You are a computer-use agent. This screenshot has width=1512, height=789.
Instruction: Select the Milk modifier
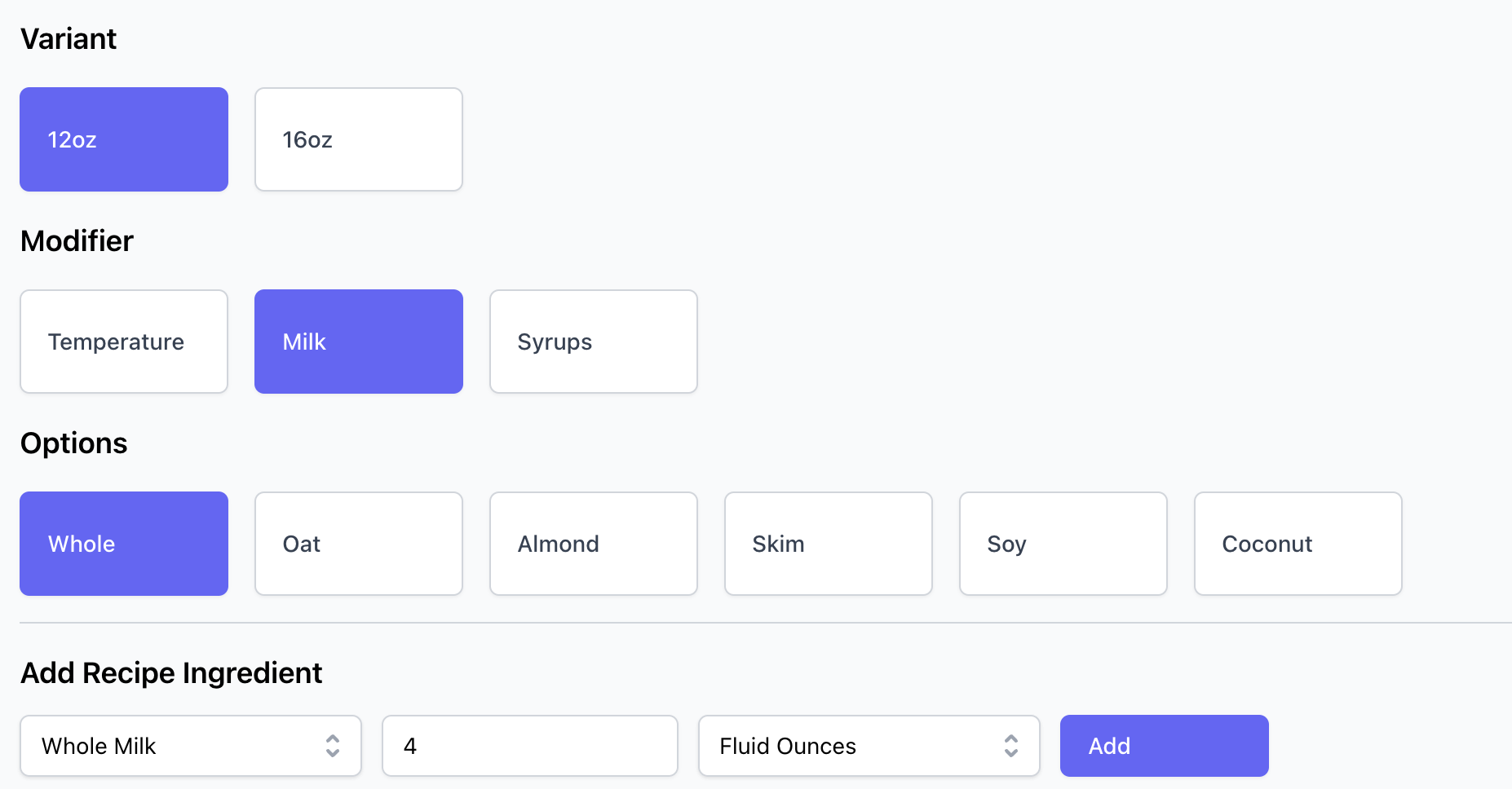[x=359, y=342]
